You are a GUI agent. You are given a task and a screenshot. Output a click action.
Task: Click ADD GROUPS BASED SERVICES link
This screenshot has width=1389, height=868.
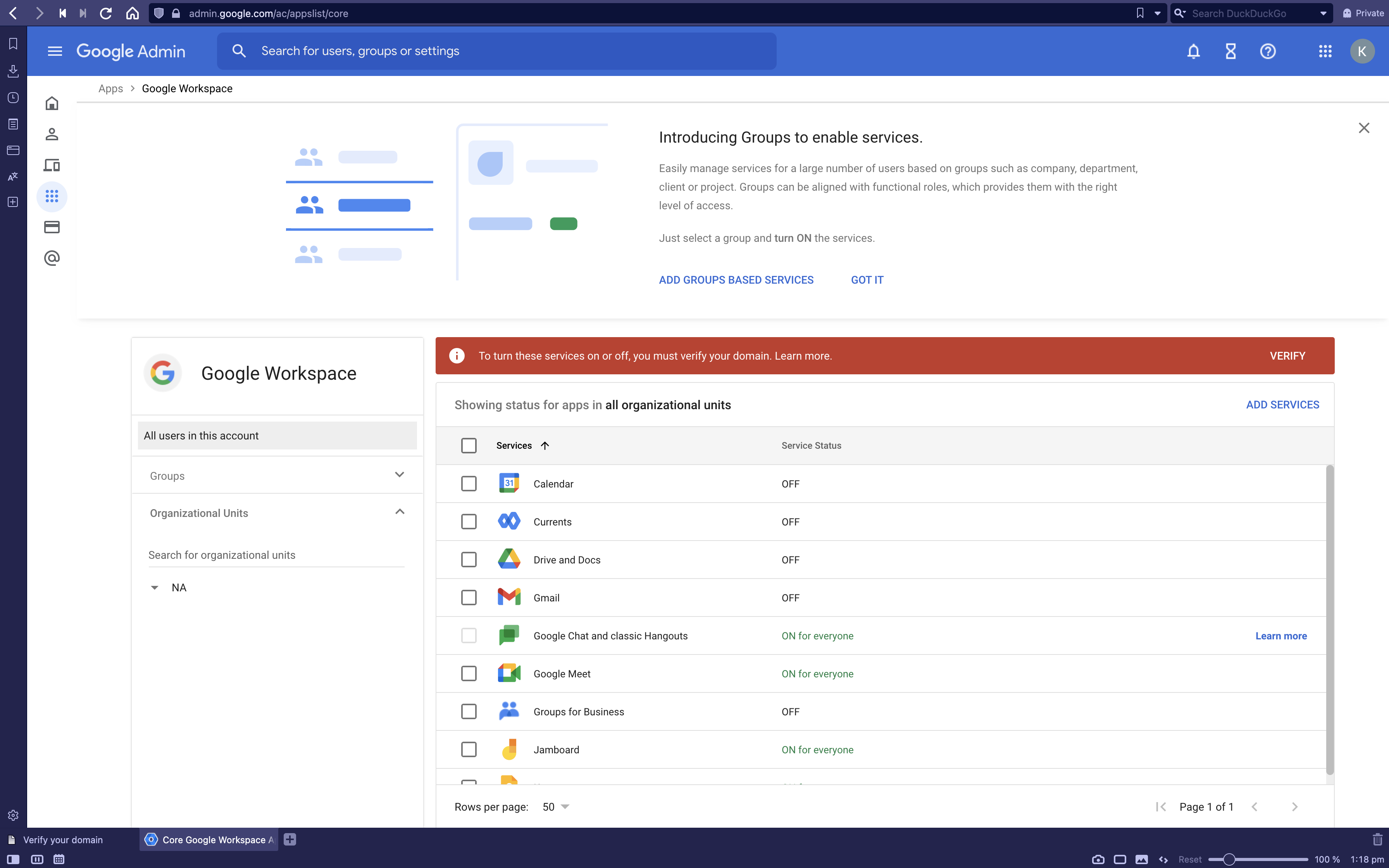pos(736,280)
